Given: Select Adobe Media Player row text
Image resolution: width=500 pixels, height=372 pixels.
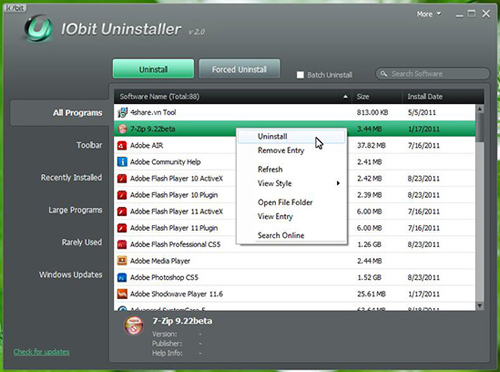Looking at the screenshot, I should click(160, 261).
